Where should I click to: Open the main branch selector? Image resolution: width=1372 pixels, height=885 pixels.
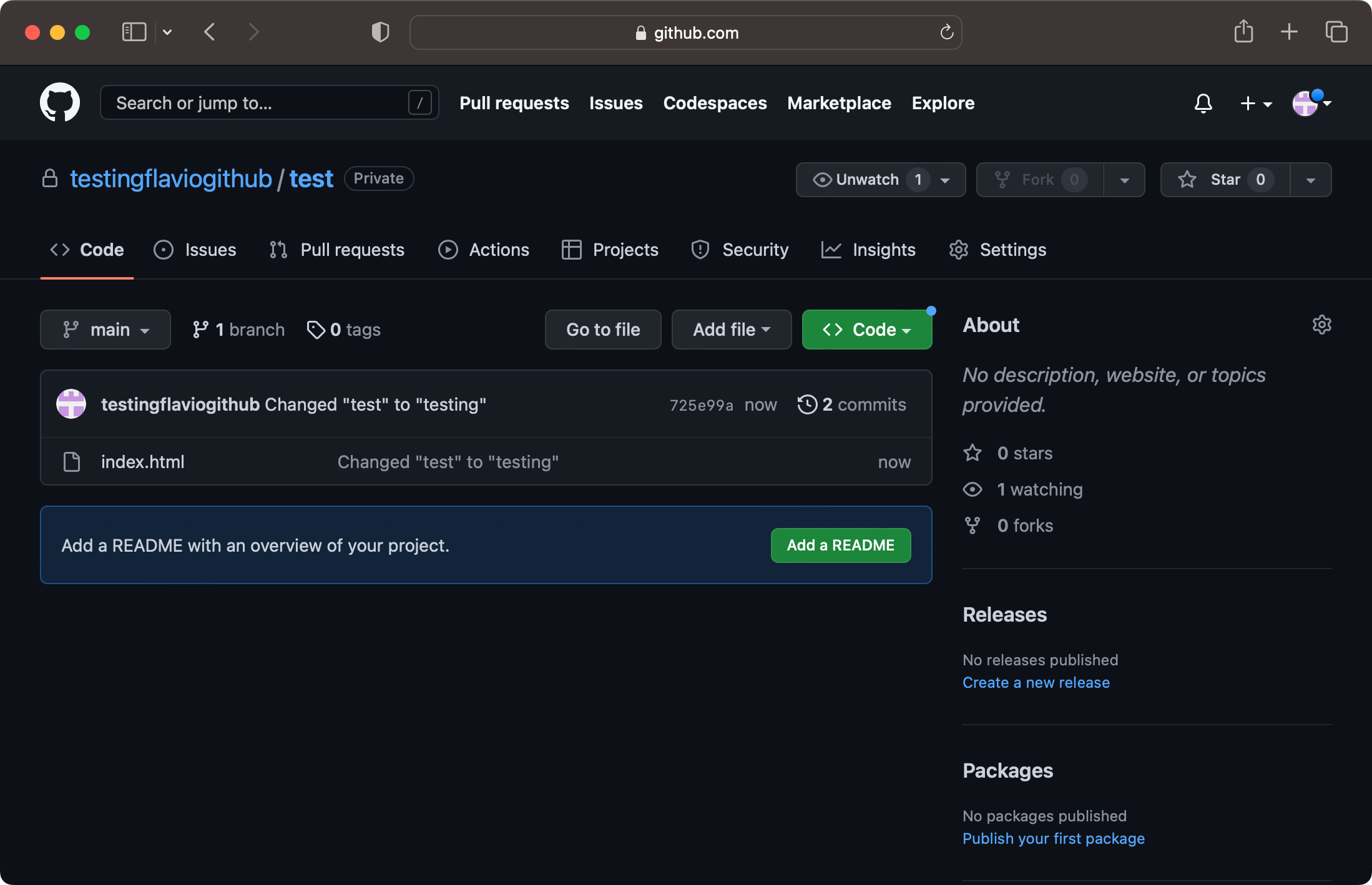pos(105,329)
